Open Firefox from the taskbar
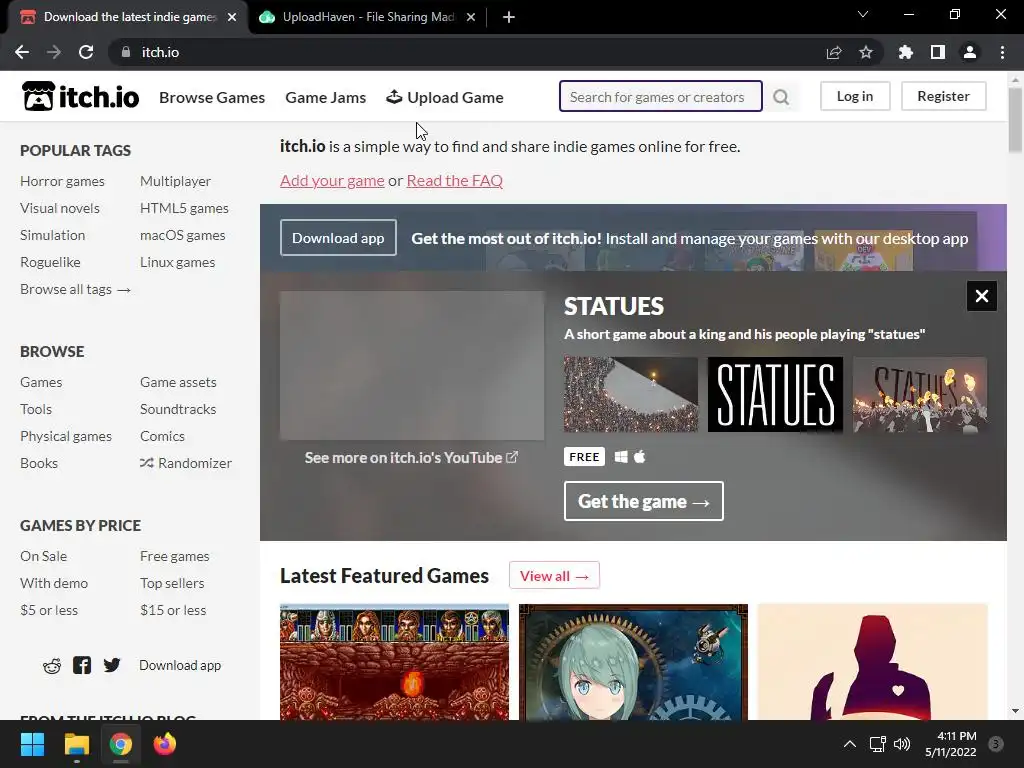1024x768 pixels. click(165, 744)
